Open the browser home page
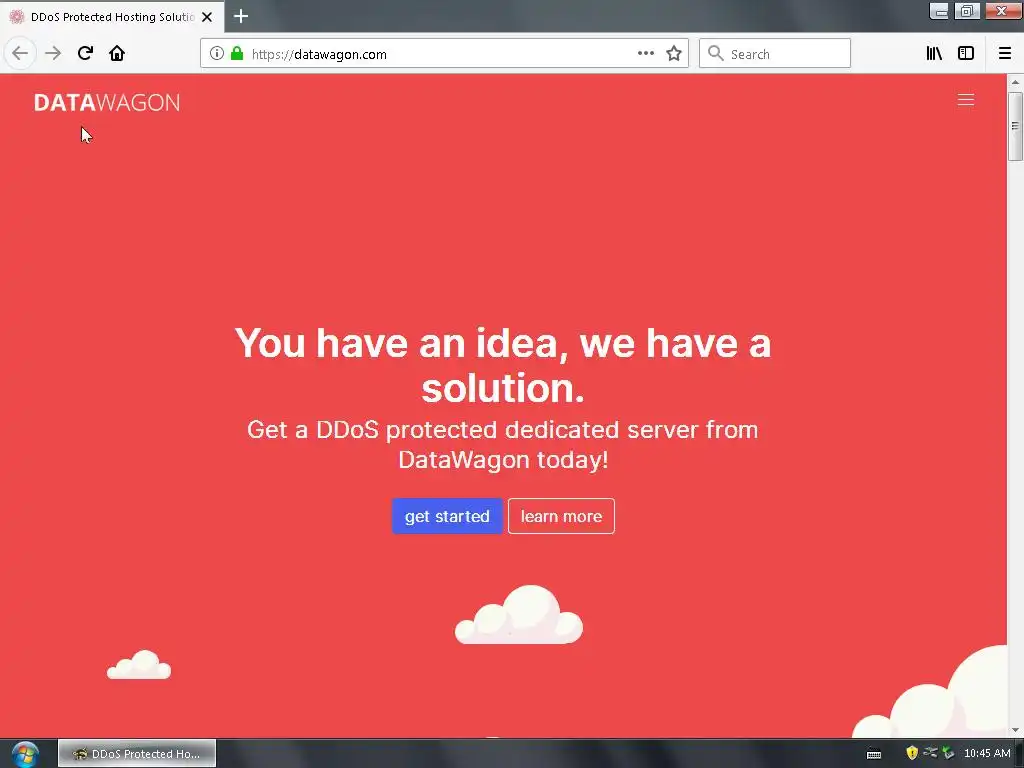This screenshot has width=1024, height=768. pyautogui.click(x=117, y=53)
